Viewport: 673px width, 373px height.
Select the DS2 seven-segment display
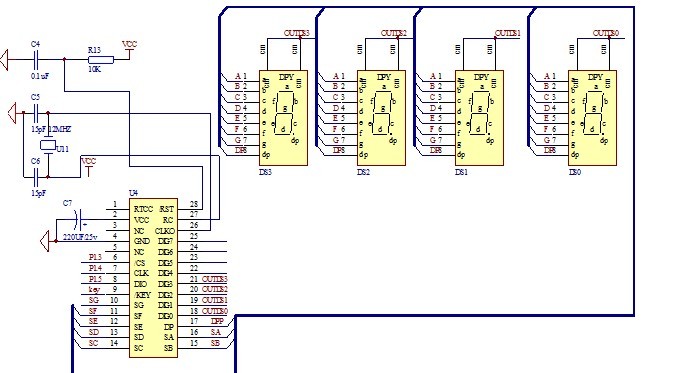[x=381, y=118]
